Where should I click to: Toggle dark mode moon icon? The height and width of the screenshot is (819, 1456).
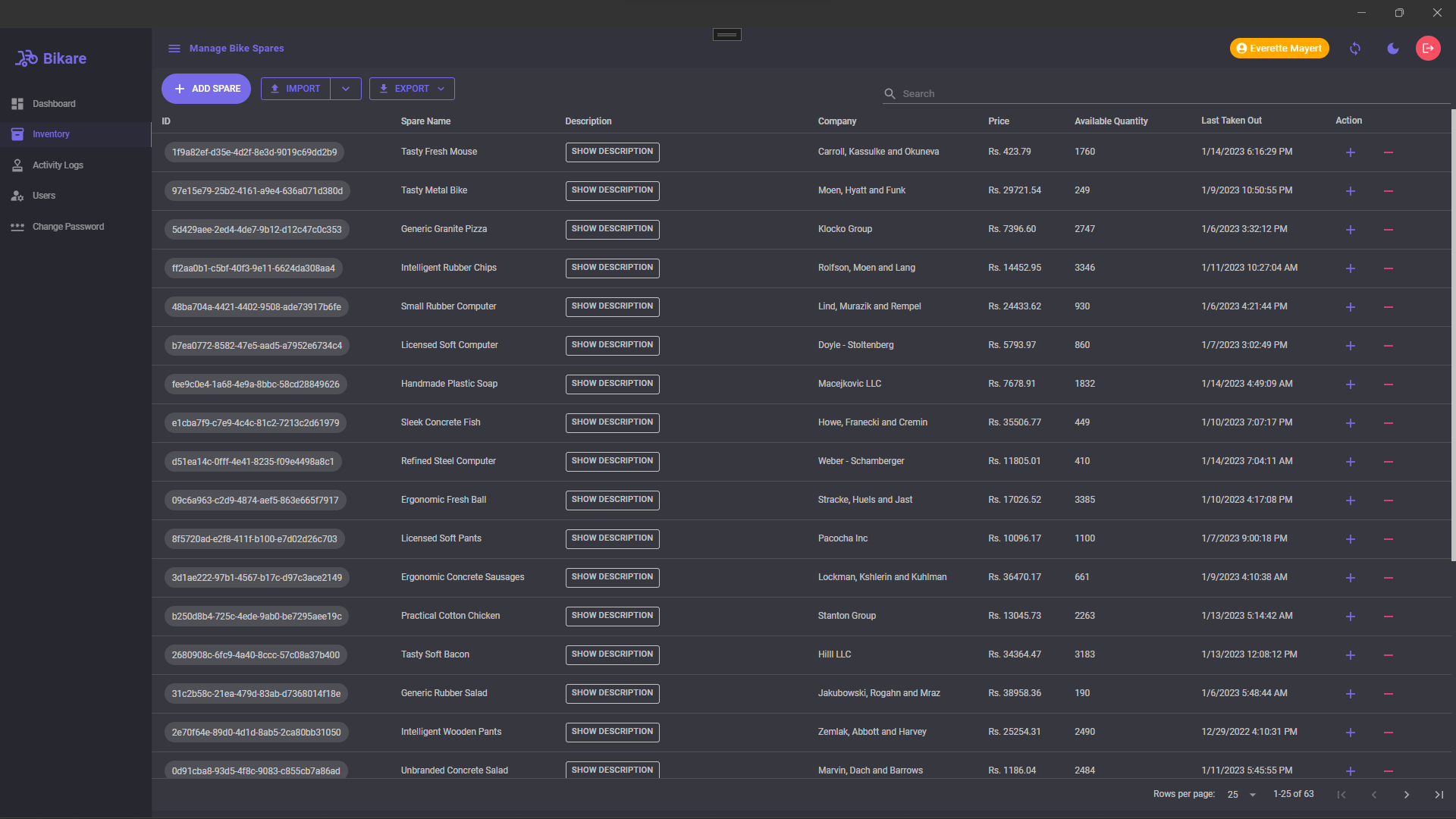point(1392,49)
